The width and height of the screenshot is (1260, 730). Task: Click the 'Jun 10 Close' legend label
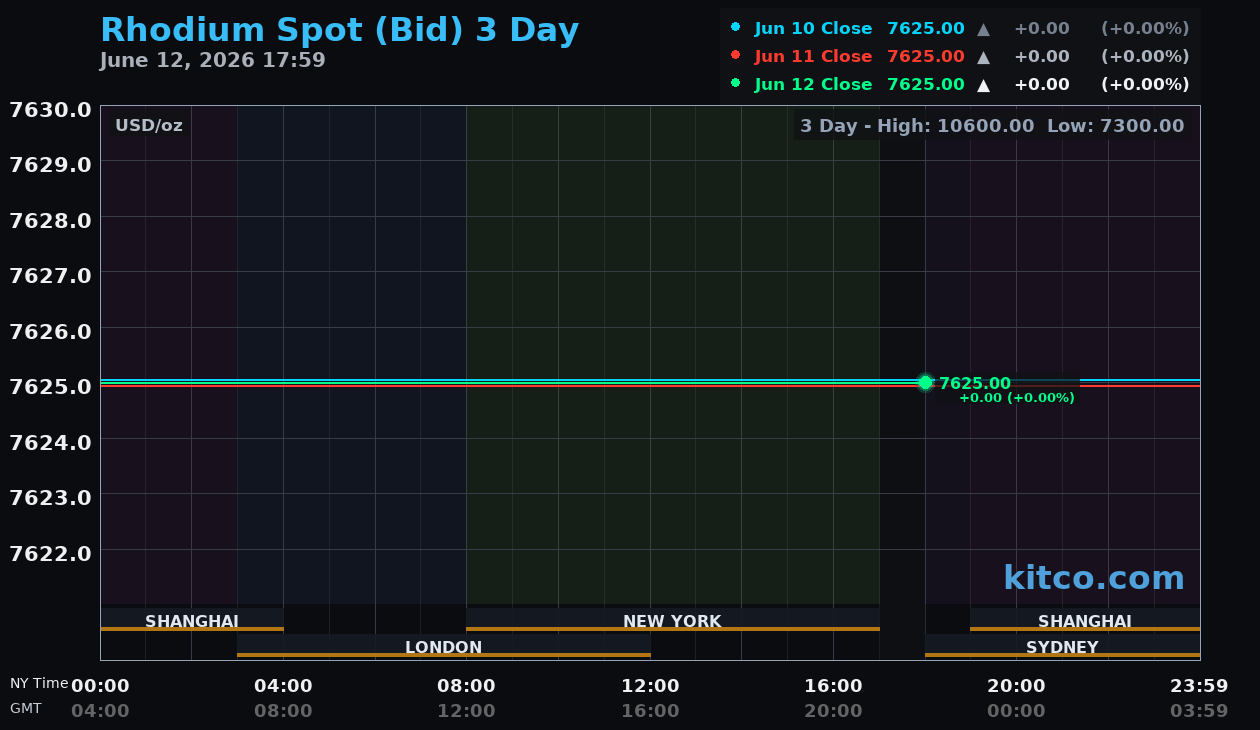(x=813, y=29)
